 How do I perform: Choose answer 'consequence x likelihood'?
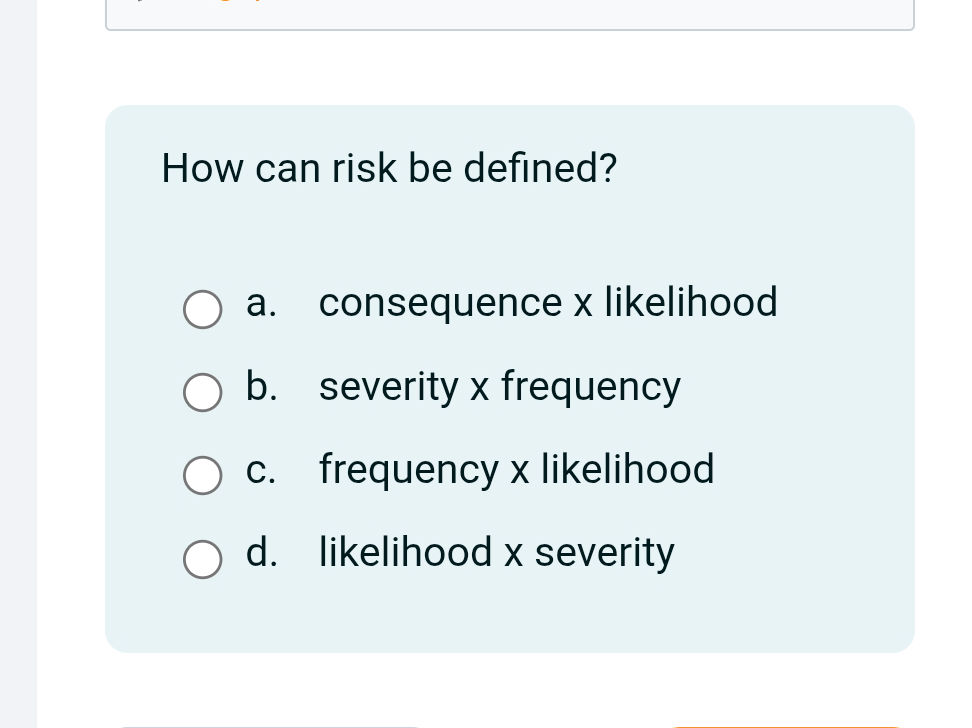[548, 303]
